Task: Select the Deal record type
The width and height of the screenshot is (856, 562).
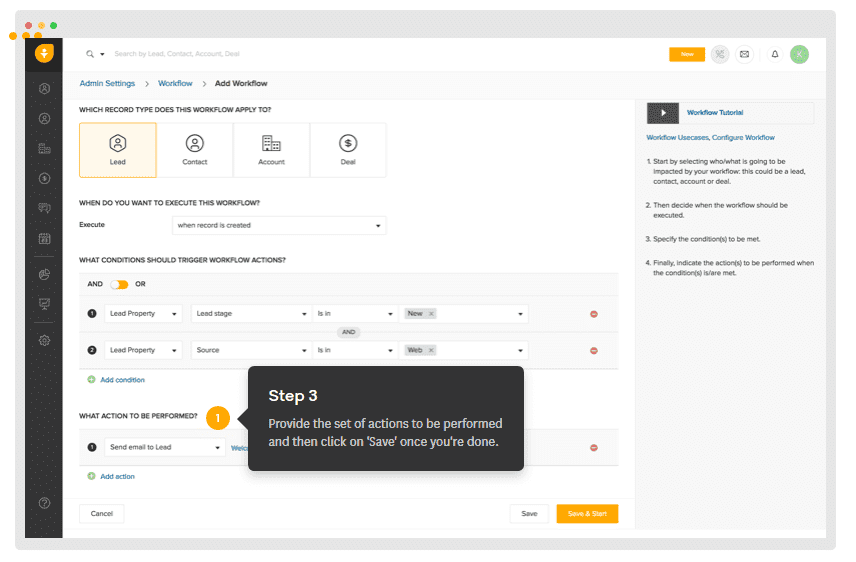Action: 348,150
